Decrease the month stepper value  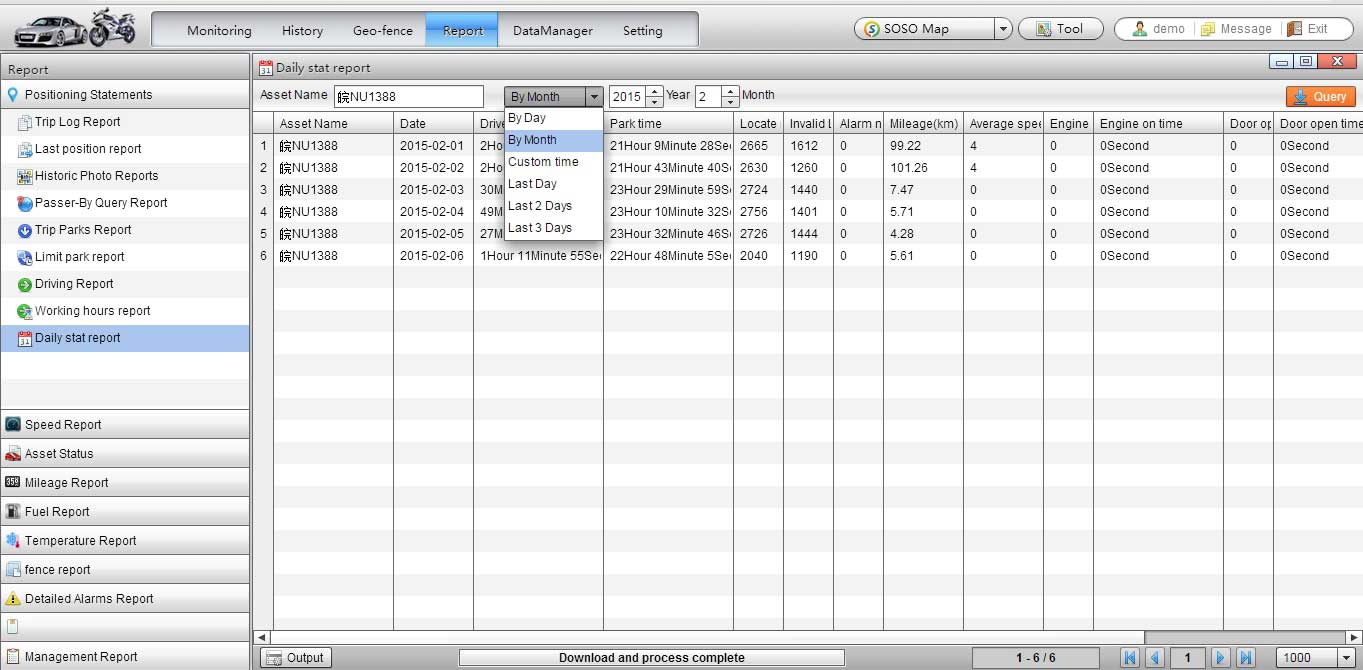tap(731, 102)
